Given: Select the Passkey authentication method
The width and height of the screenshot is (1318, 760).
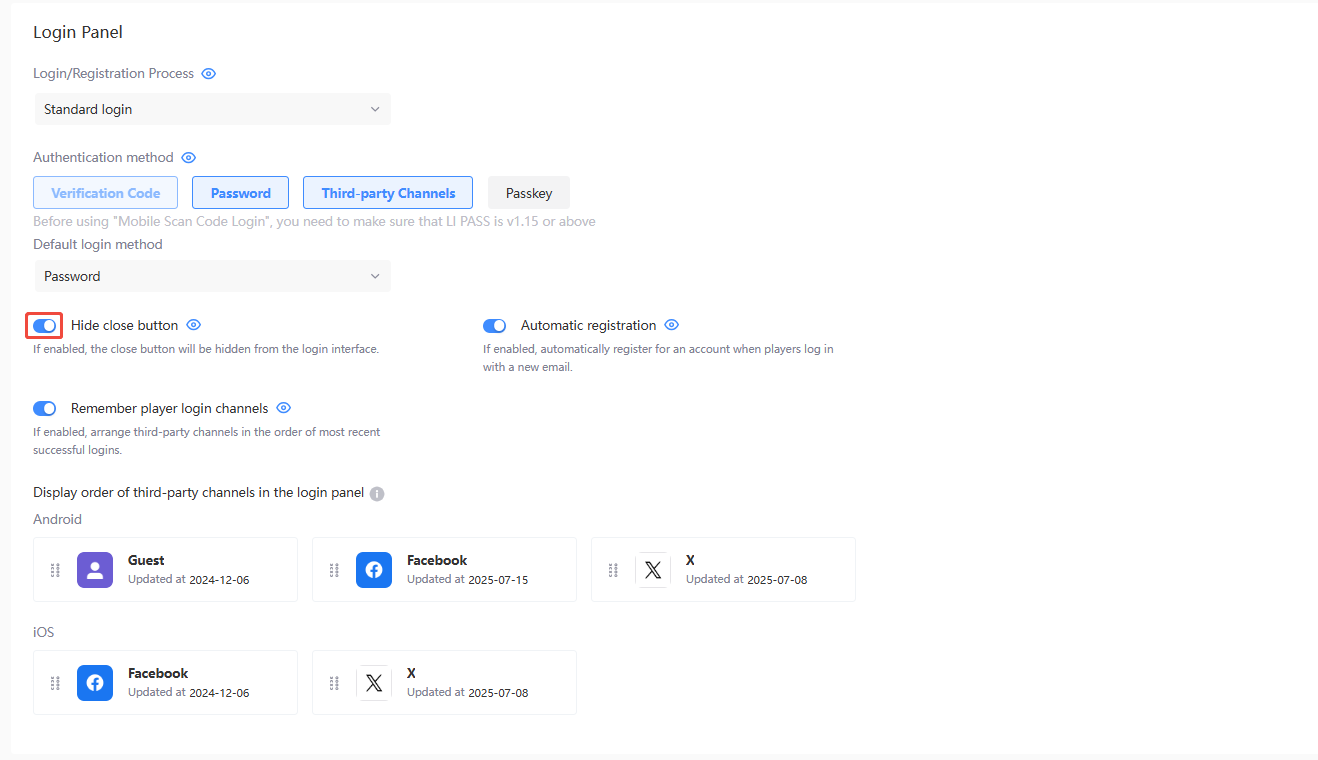Looking at the screenshot, I should [x=528, y=192].
